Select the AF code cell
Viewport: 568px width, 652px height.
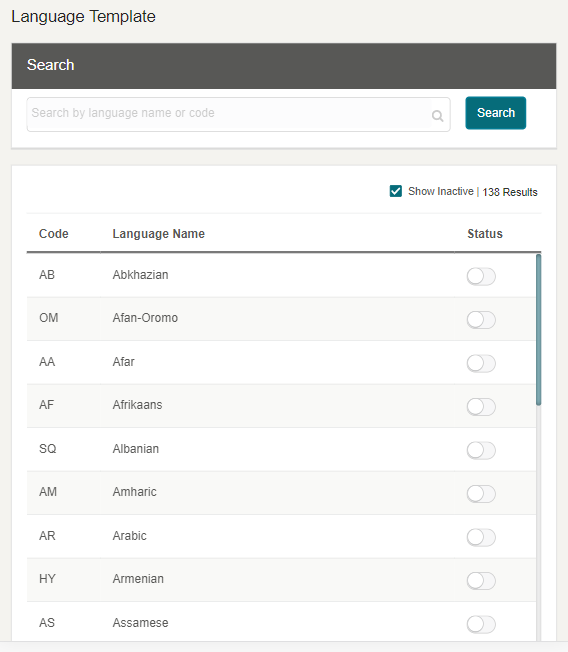(x=47, y=405)
